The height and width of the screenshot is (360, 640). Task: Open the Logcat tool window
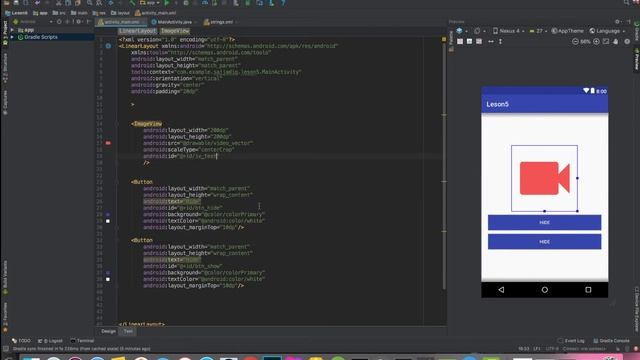coord(50,341)
